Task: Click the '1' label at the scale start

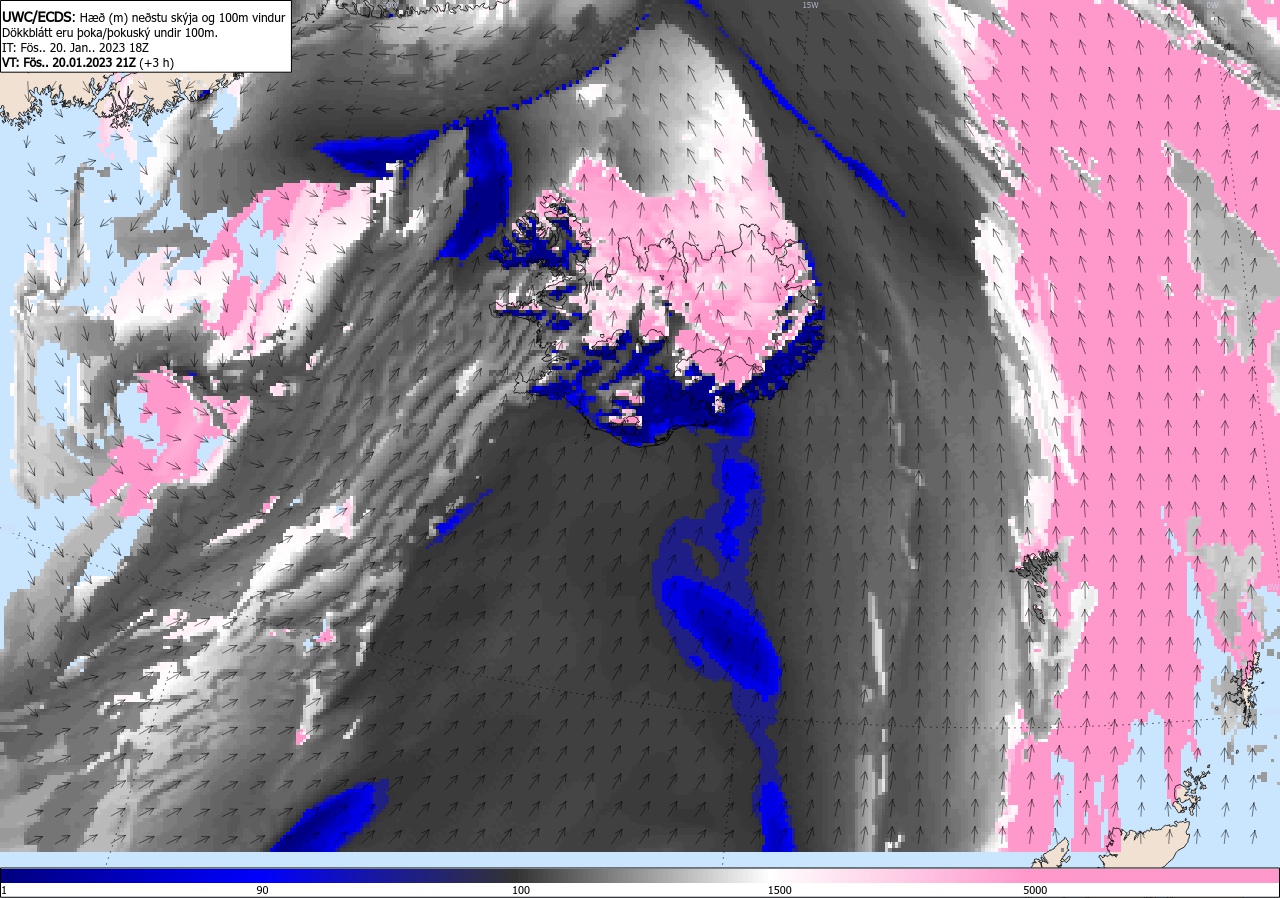Action: 4,890
